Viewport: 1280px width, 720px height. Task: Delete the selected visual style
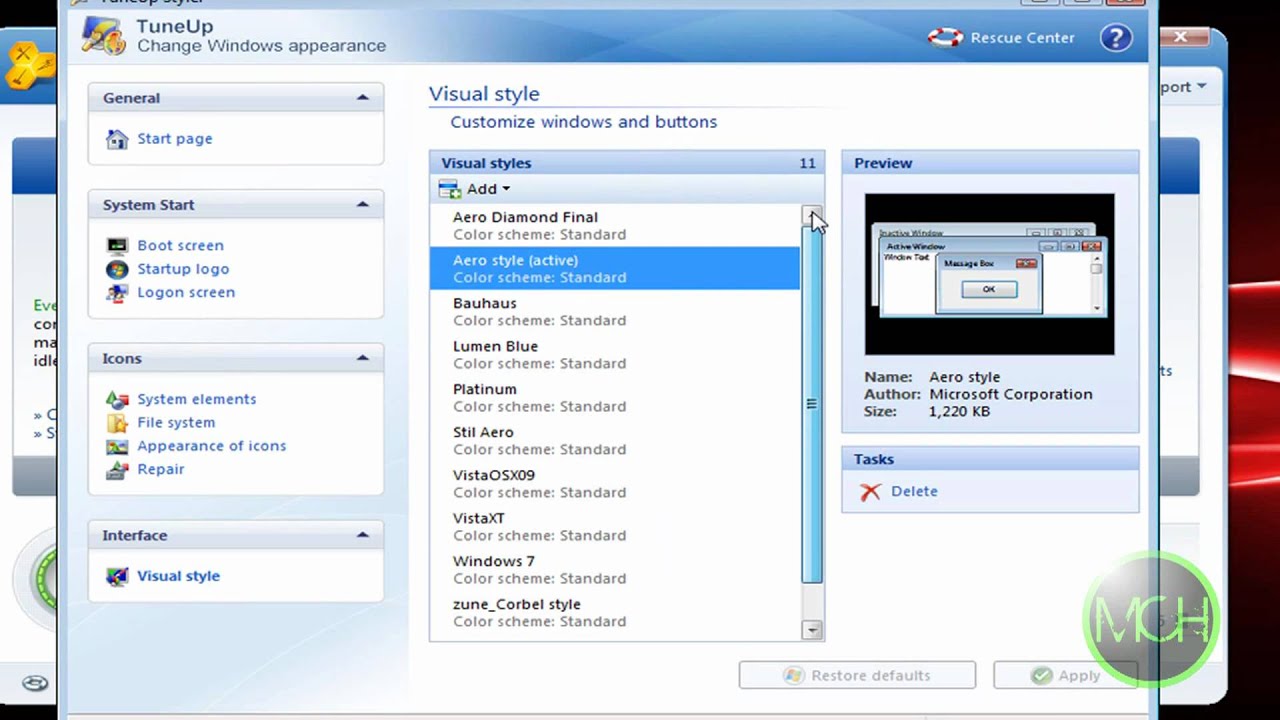click(x=914, y=491)
